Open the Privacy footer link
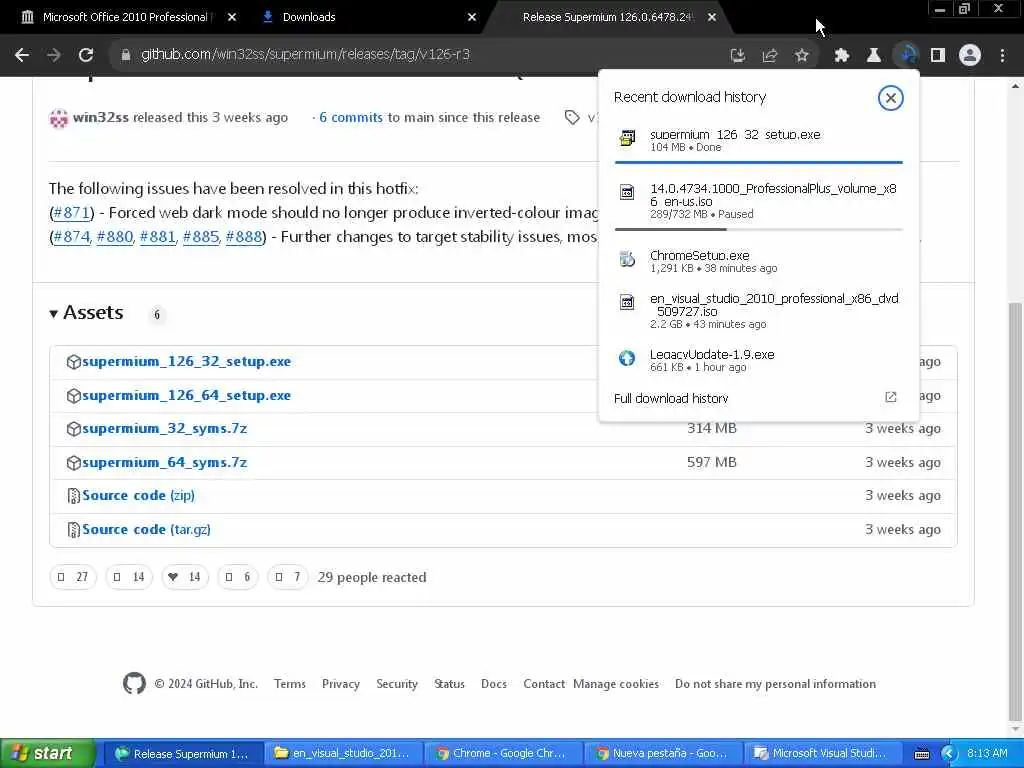 341,684
